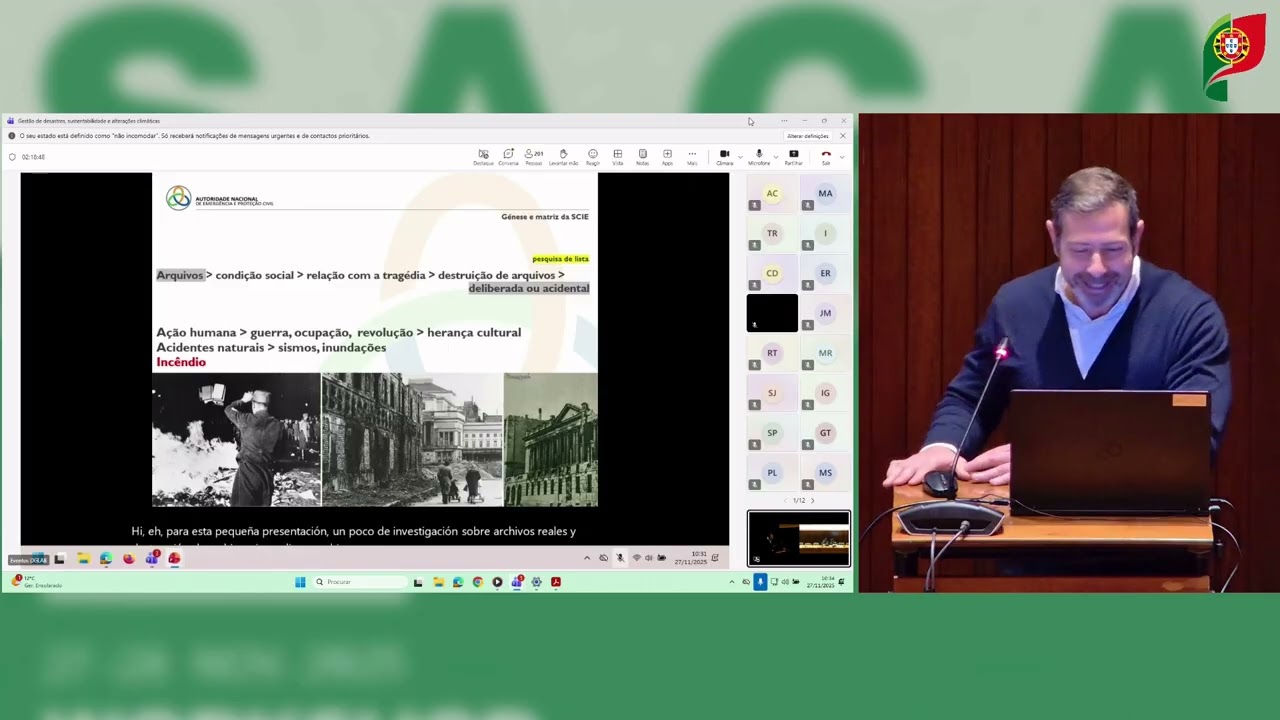Click Alterar definições in the notification bar

coord(808,136)
